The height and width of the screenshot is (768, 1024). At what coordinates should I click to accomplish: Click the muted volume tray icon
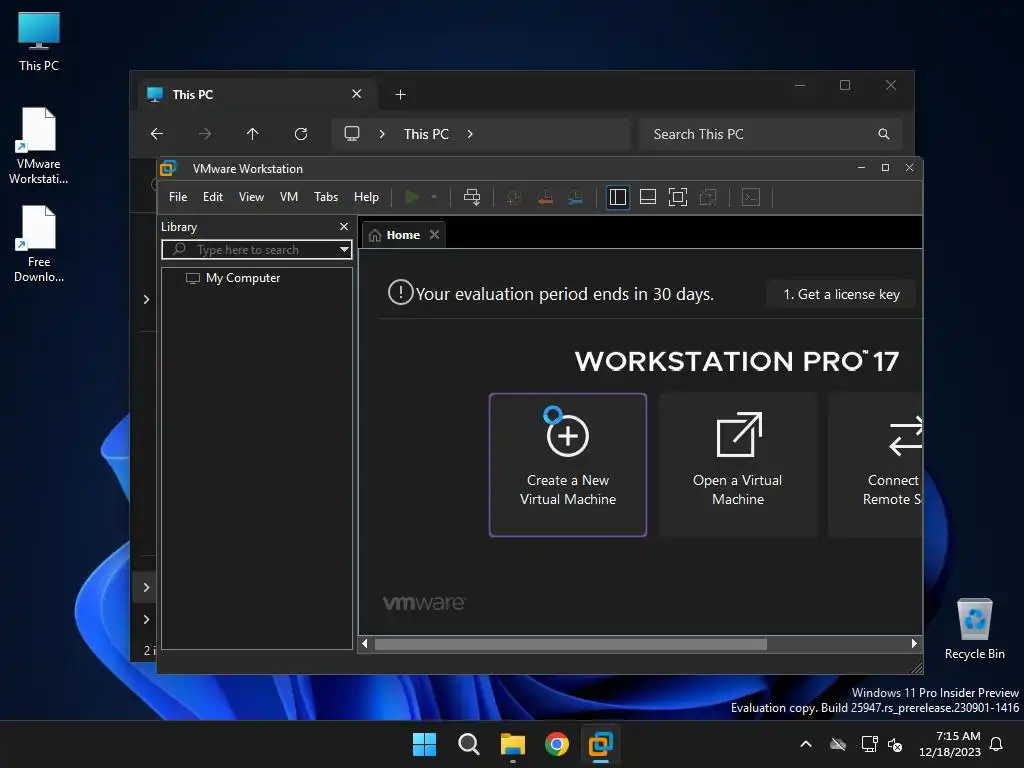895,744
